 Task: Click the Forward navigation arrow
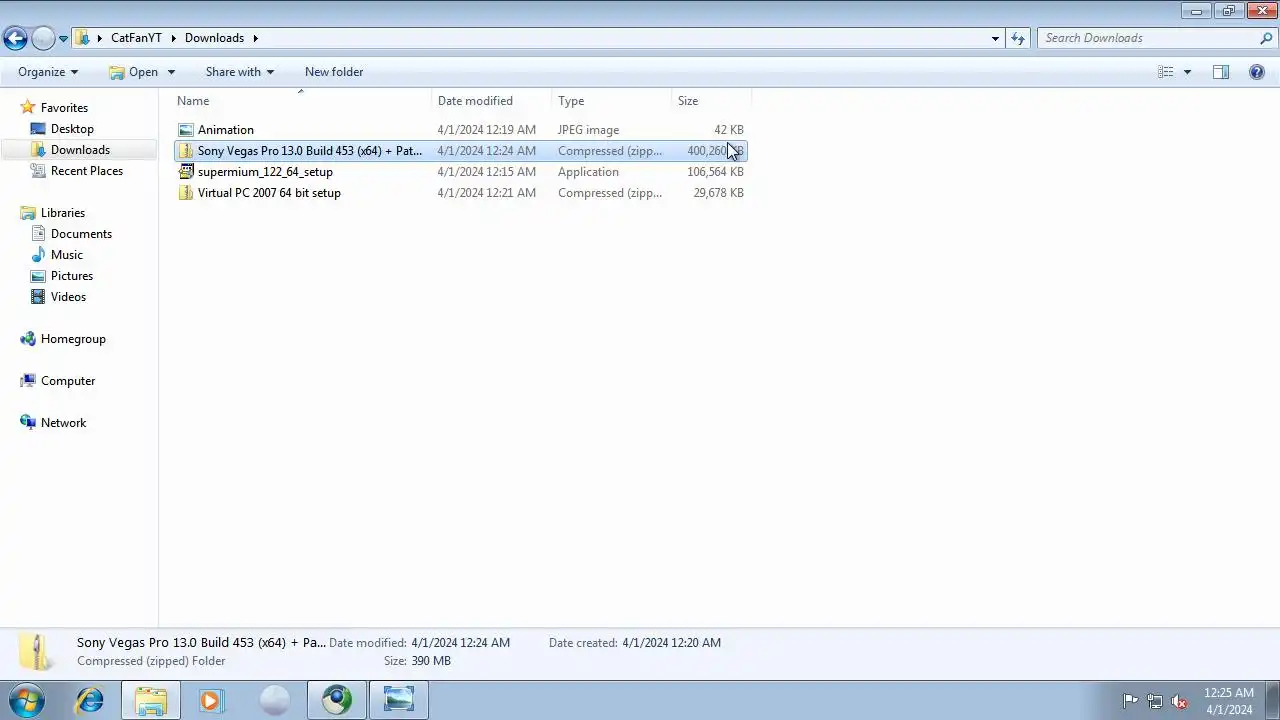point(43,38)
